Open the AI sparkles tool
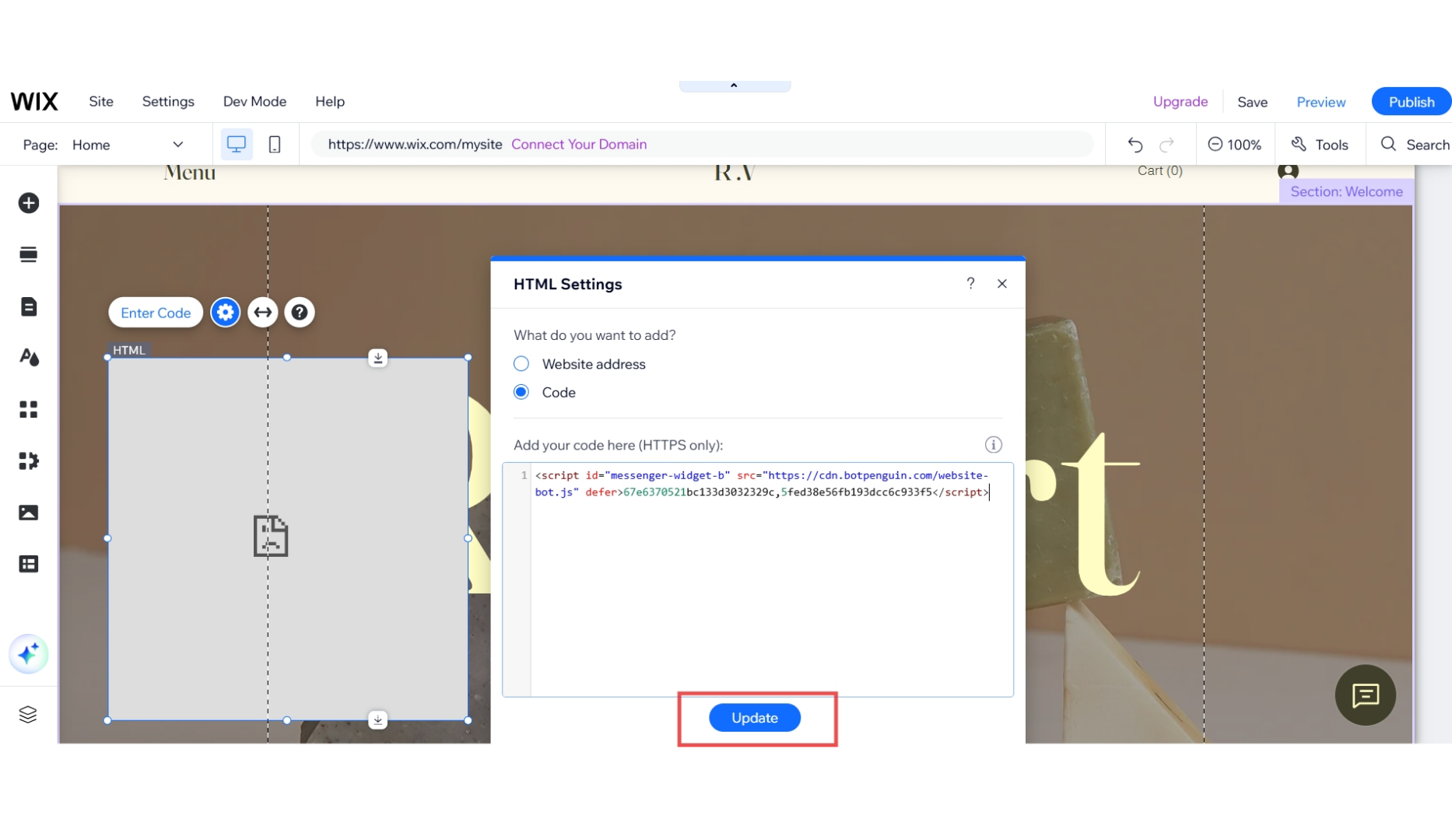This screenshot has width=1452, height=840. pyautogui.click(x=29, y=654)
